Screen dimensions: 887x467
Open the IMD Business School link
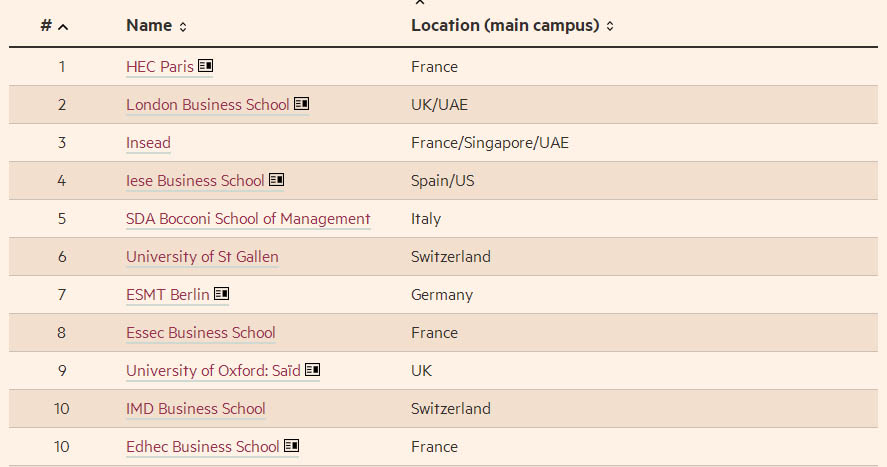196,409
